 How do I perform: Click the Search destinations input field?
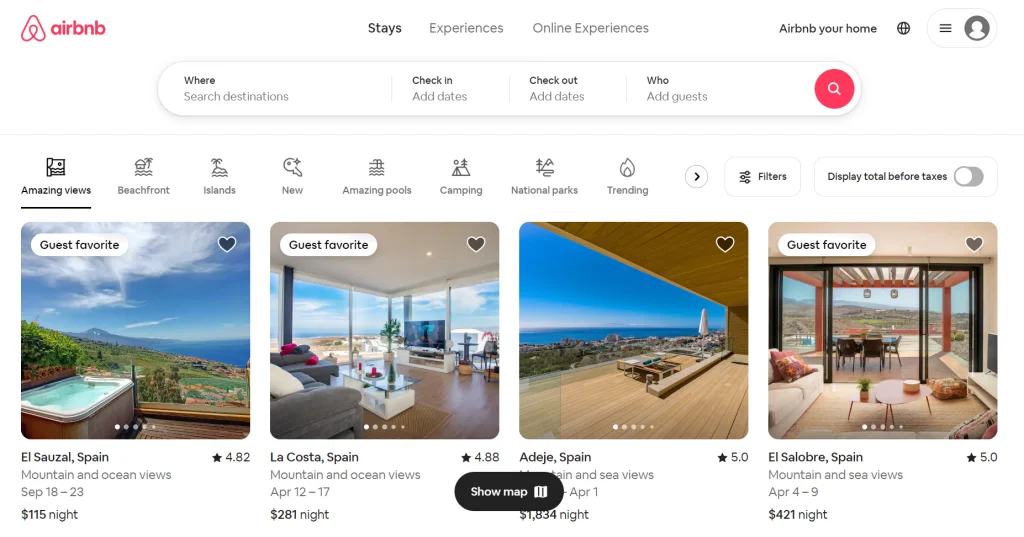[275, 89]
